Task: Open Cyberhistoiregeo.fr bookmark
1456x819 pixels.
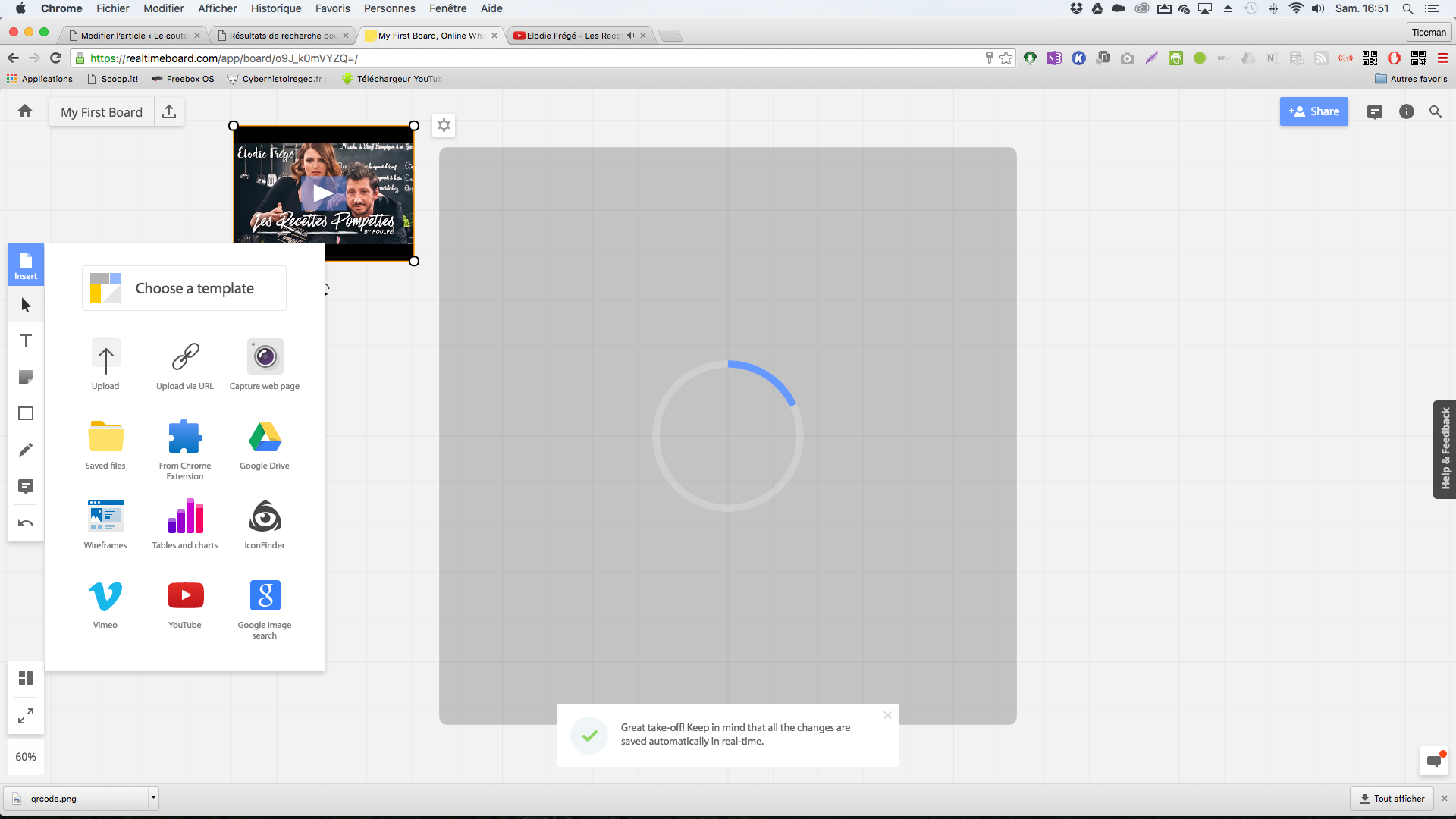Action: (x=275, y=79)
